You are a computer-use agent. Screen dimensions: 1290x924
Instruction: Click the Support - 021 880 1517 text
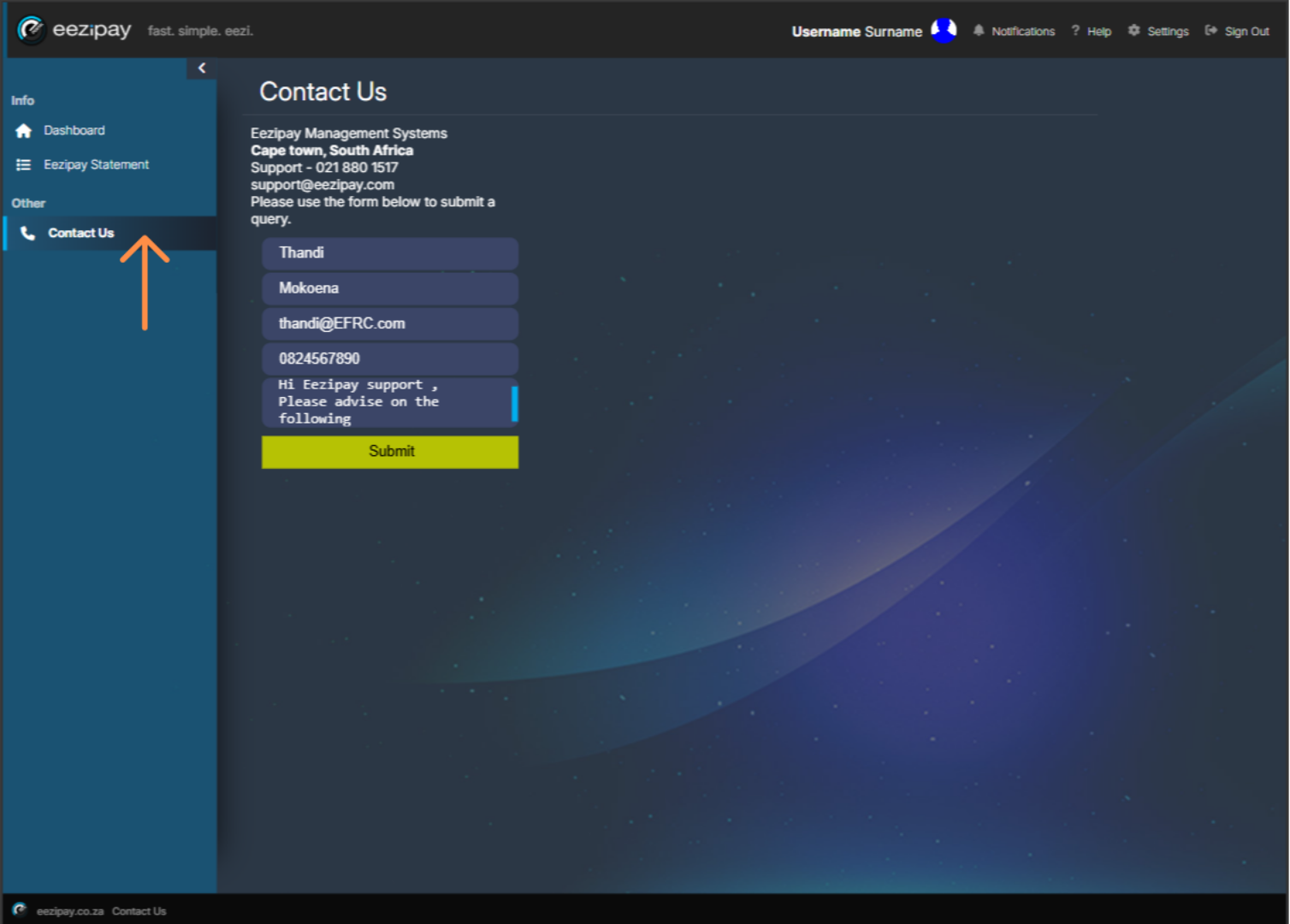(x=324, y=168)
